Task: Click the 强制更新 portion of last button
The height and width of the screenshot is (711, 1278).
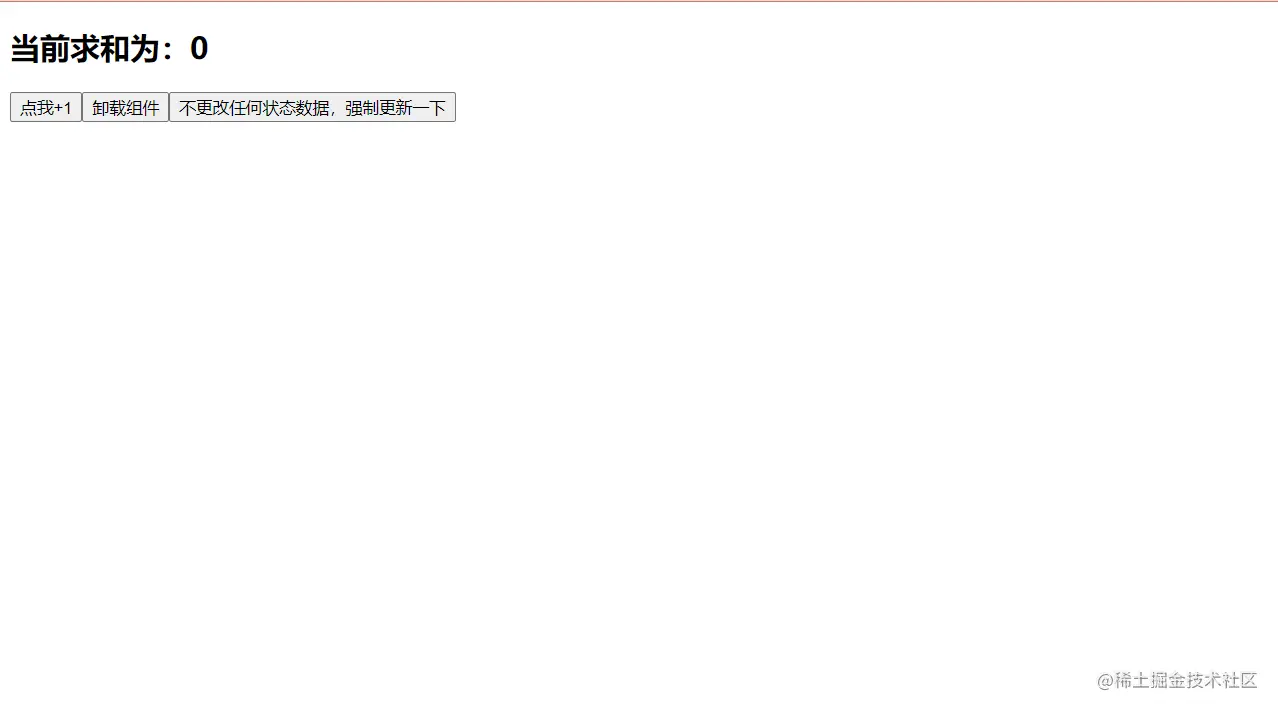Action: (378, 107)
